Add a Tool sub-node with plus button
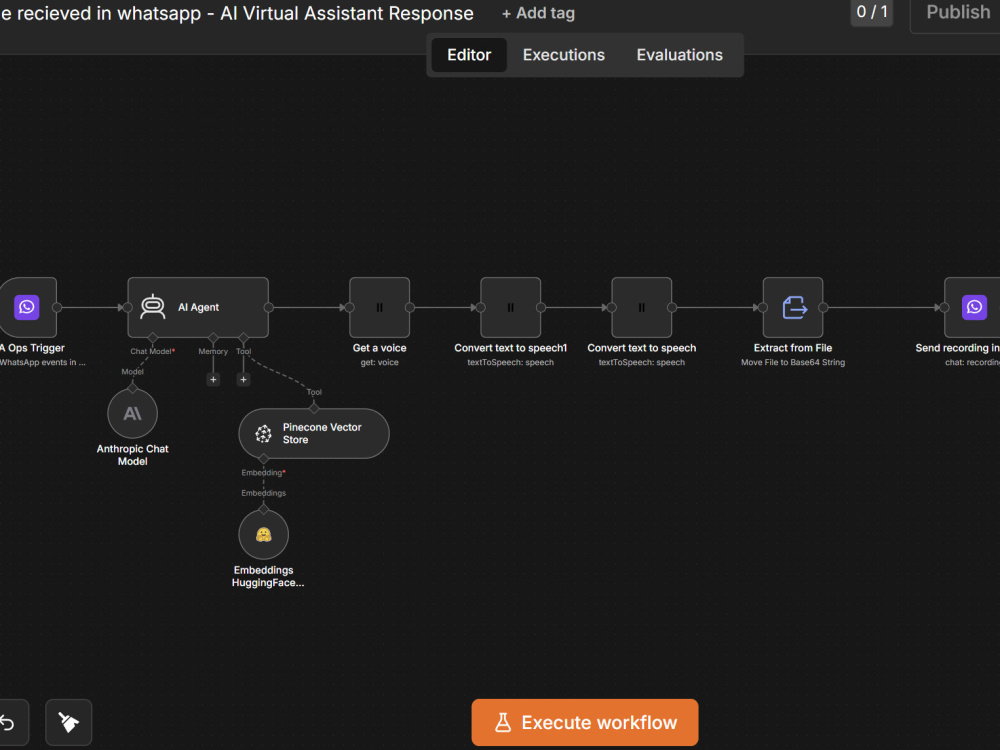 (x=243, y=379)
